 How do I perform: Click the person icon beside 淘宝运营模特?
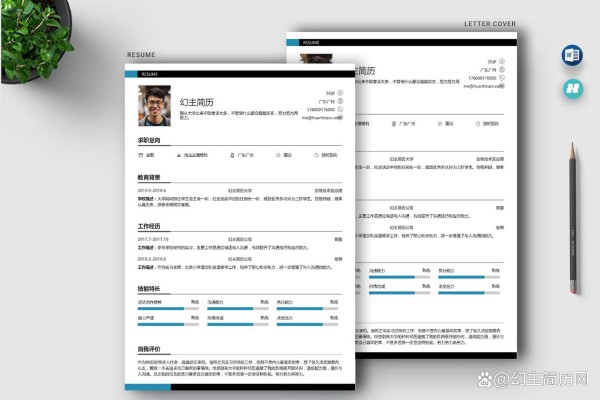point(179,155)
